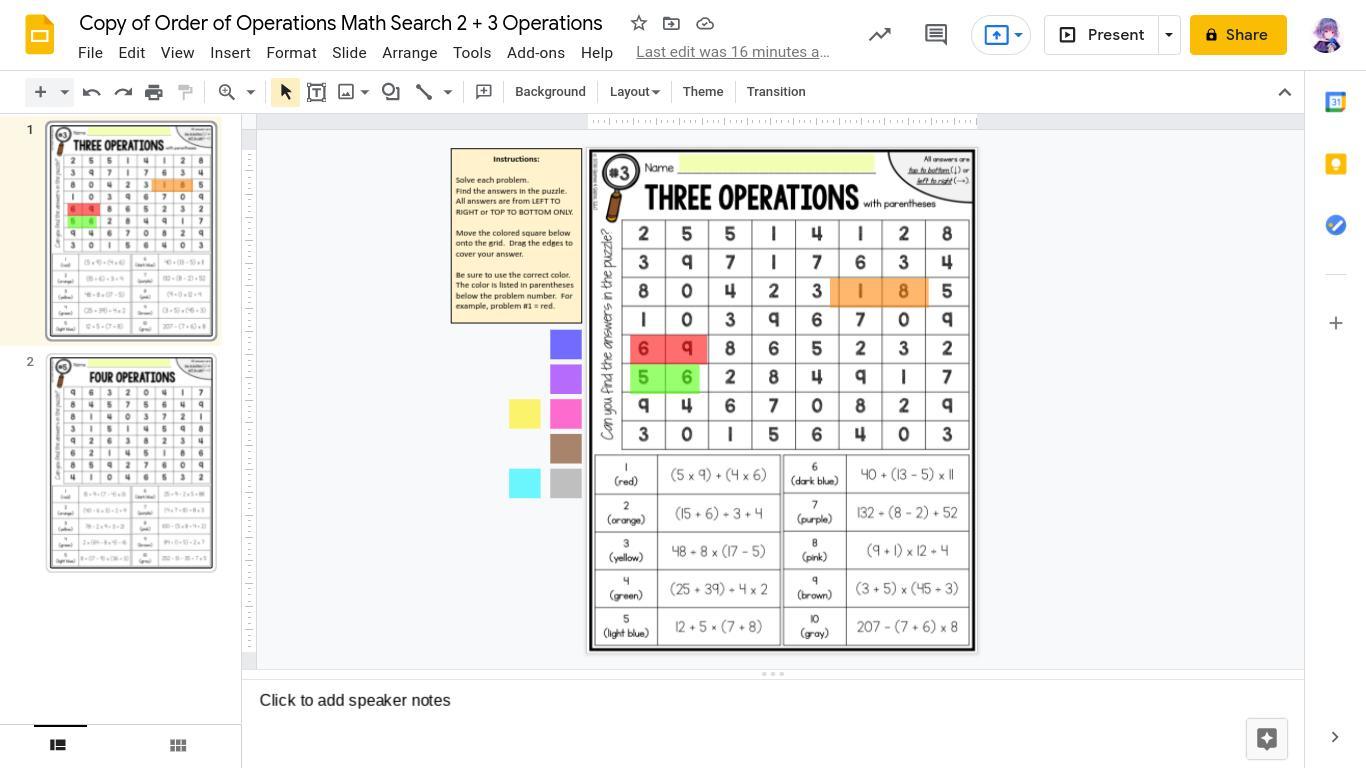Select the Three Operations slide thumbnail

pos(131,231)
